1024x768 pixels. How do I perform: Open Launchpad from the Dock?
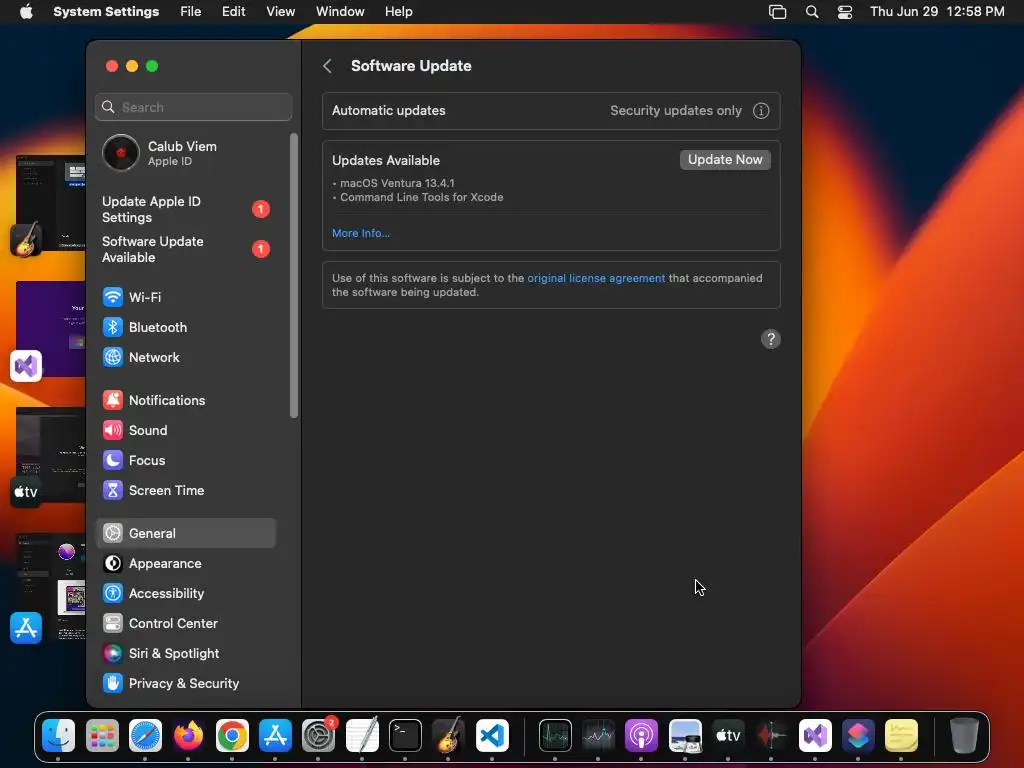102,735
